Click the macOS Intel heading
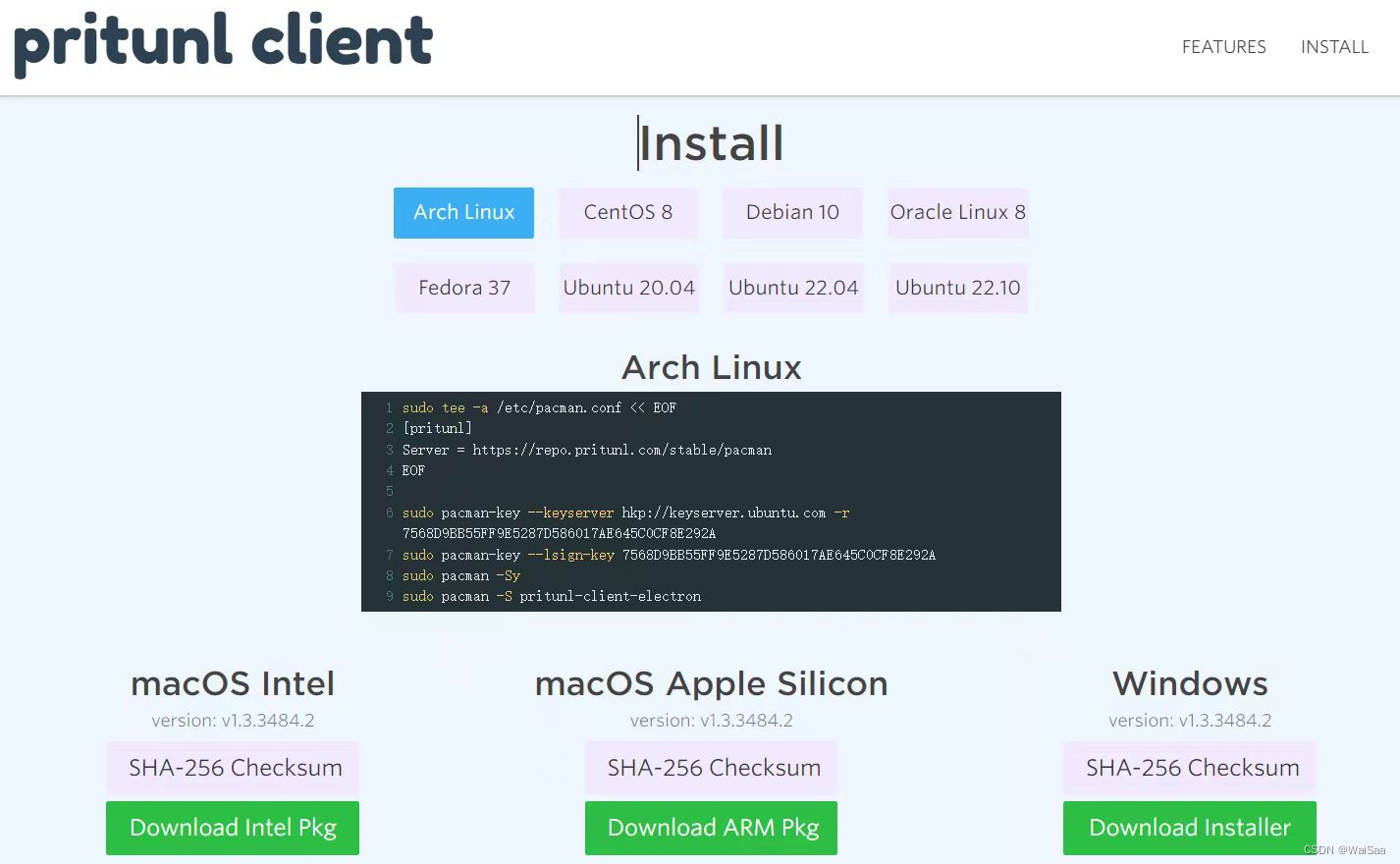 pos(233,683)
